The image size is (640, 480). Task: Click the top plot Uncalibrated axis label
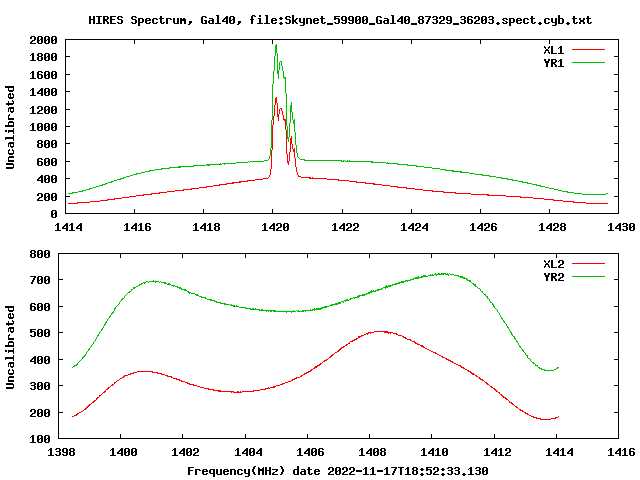10,127
